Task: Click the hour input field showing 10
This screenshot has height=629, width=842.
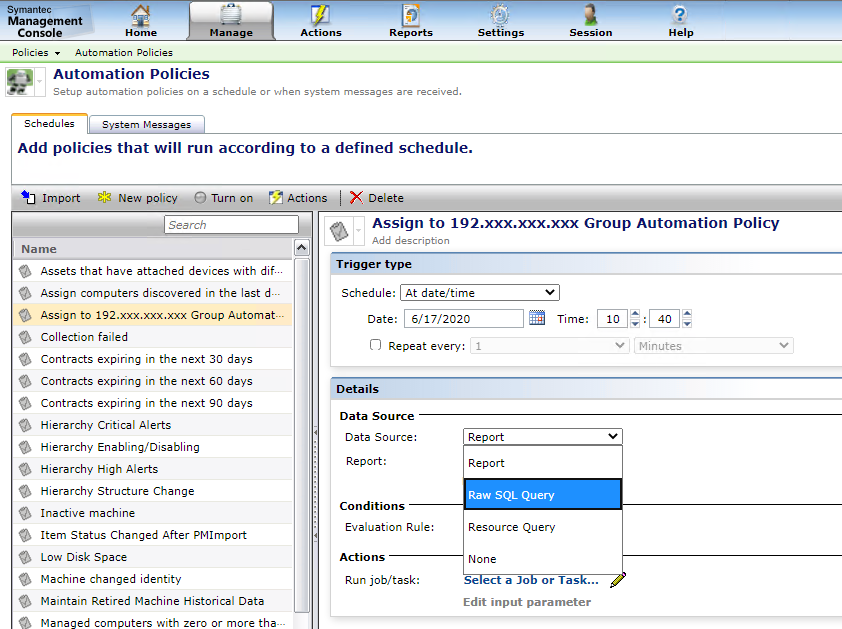Action: click(x=612, y=319)
